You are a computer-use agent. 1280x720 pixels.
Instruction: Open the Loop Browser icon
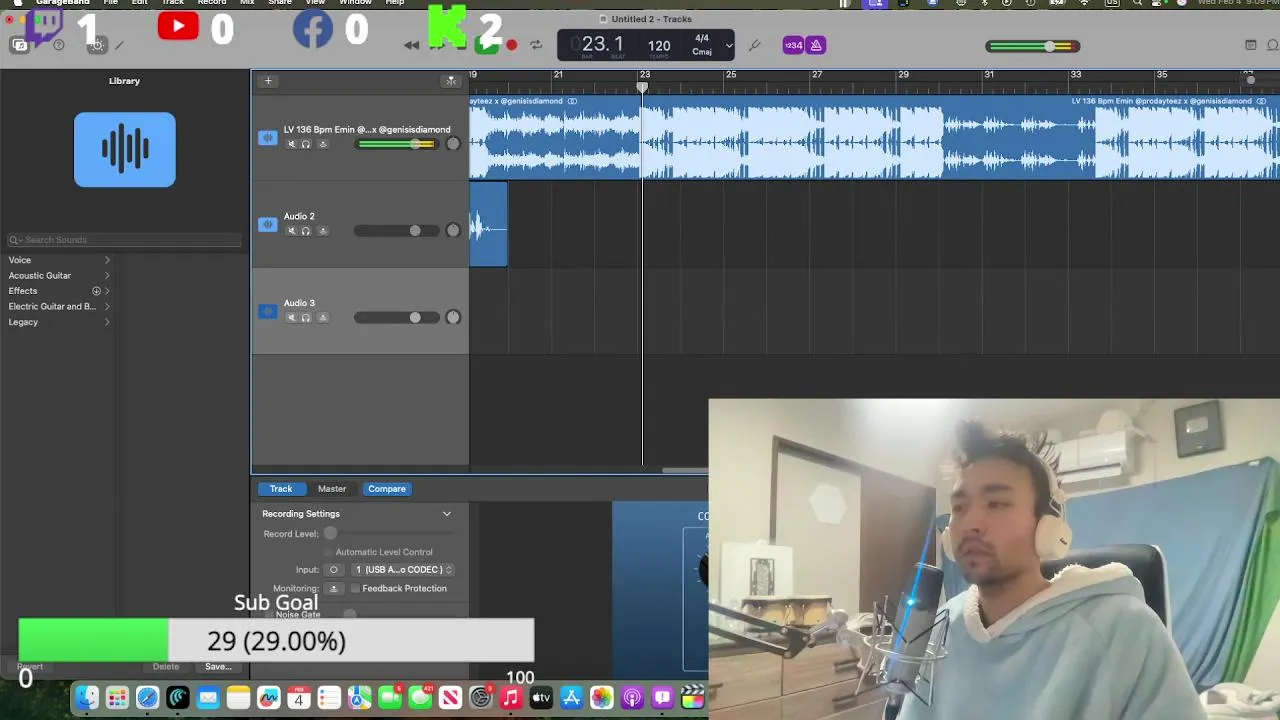1273,45
